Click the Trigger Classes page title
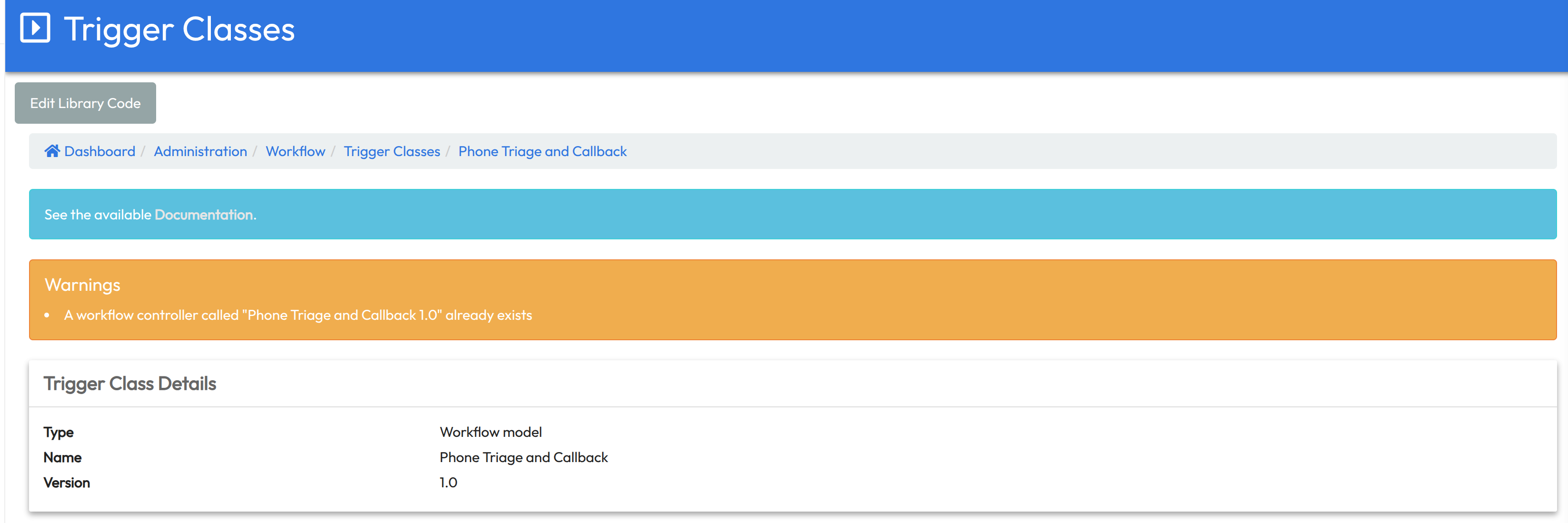Image resolution: width=1568 pixels, height=523 pixels. tap(179, 30)
